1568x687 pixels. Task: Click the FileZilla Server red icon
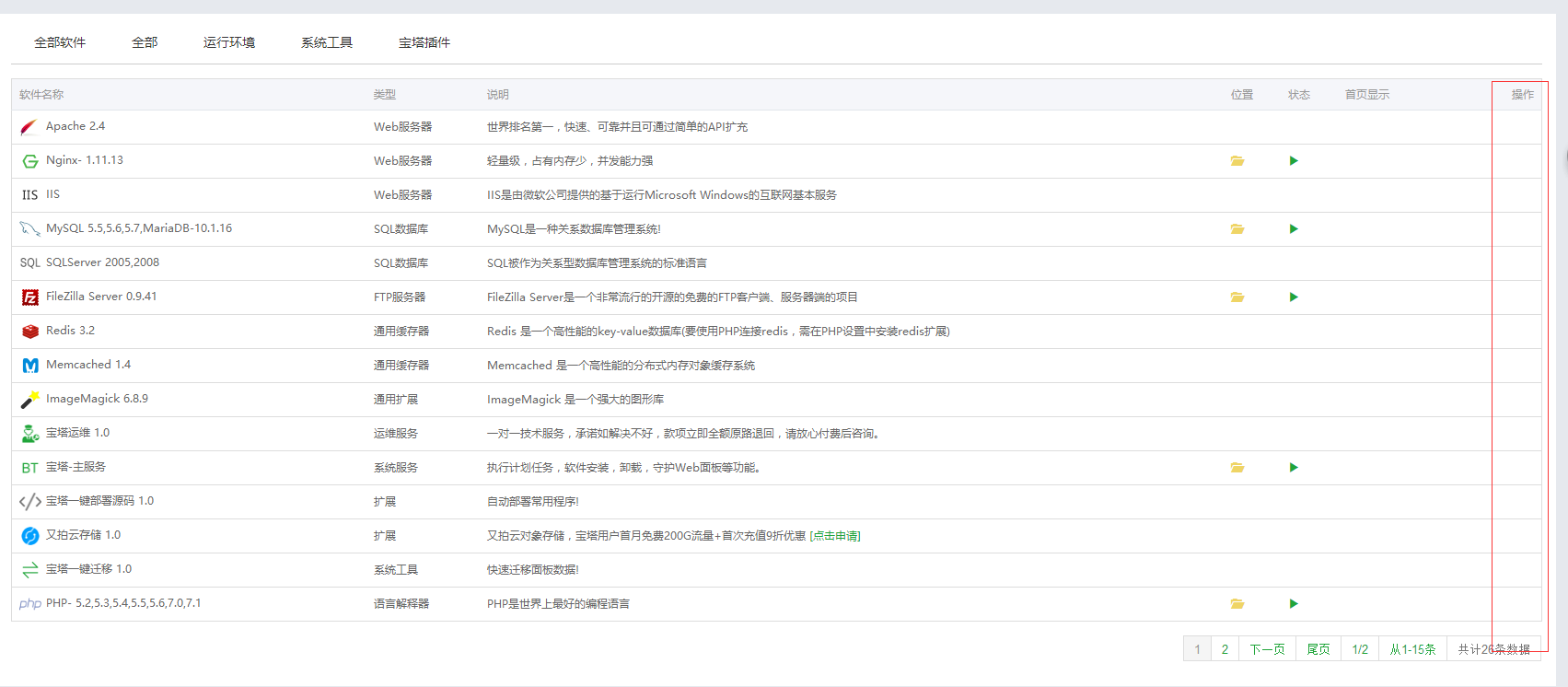[29, 297]
